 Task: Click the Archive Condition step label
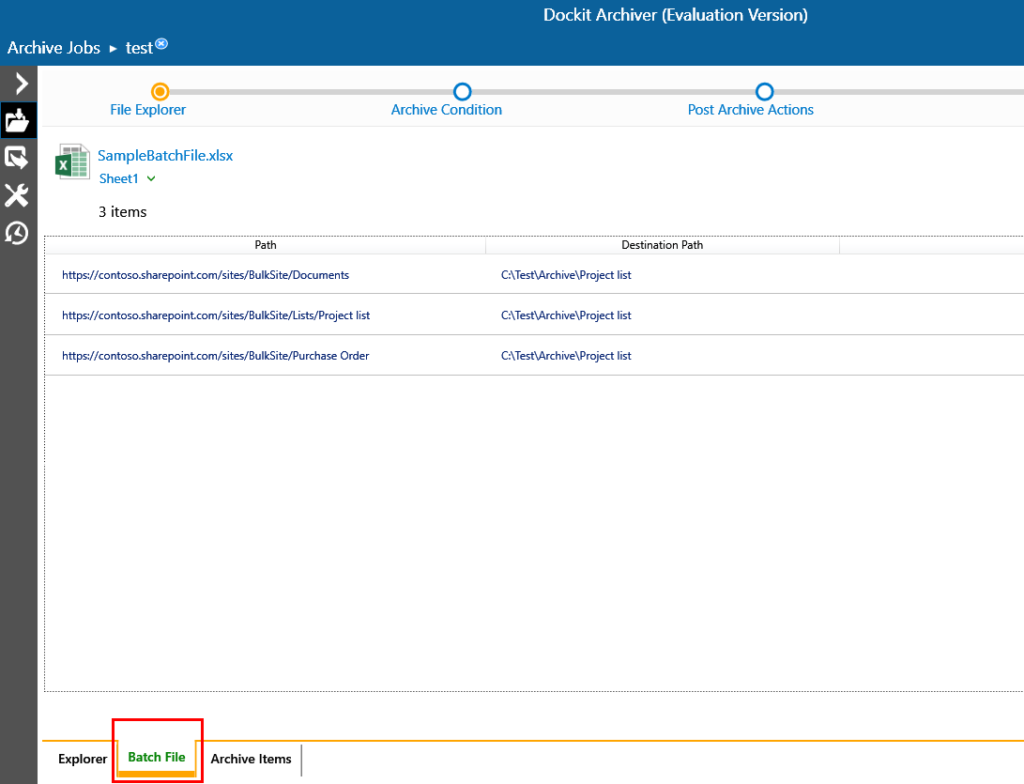pyautogui.click(x=447, y=110)
